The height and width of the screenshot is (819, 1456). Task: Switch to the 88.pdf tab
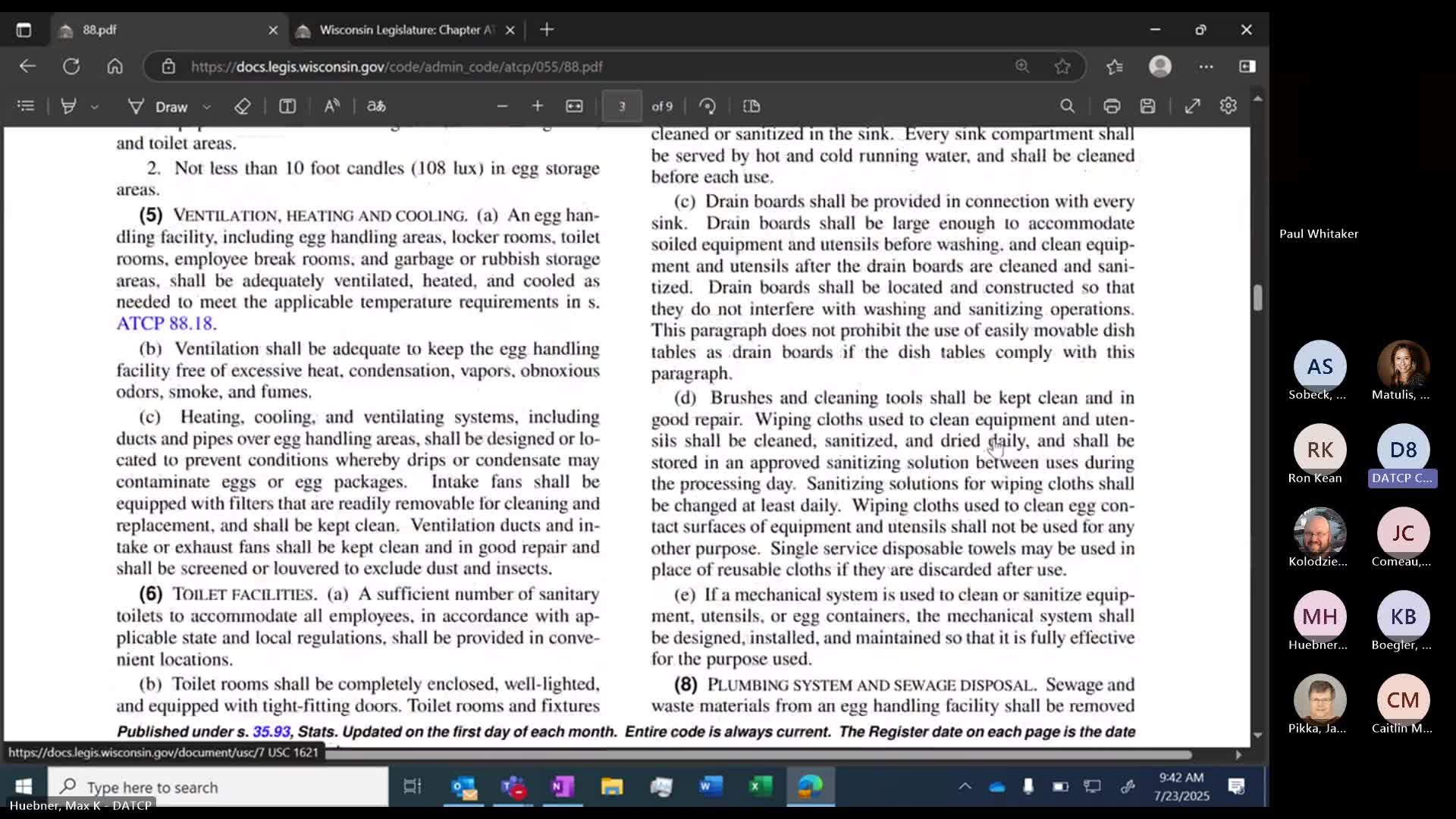coord(168,30)
